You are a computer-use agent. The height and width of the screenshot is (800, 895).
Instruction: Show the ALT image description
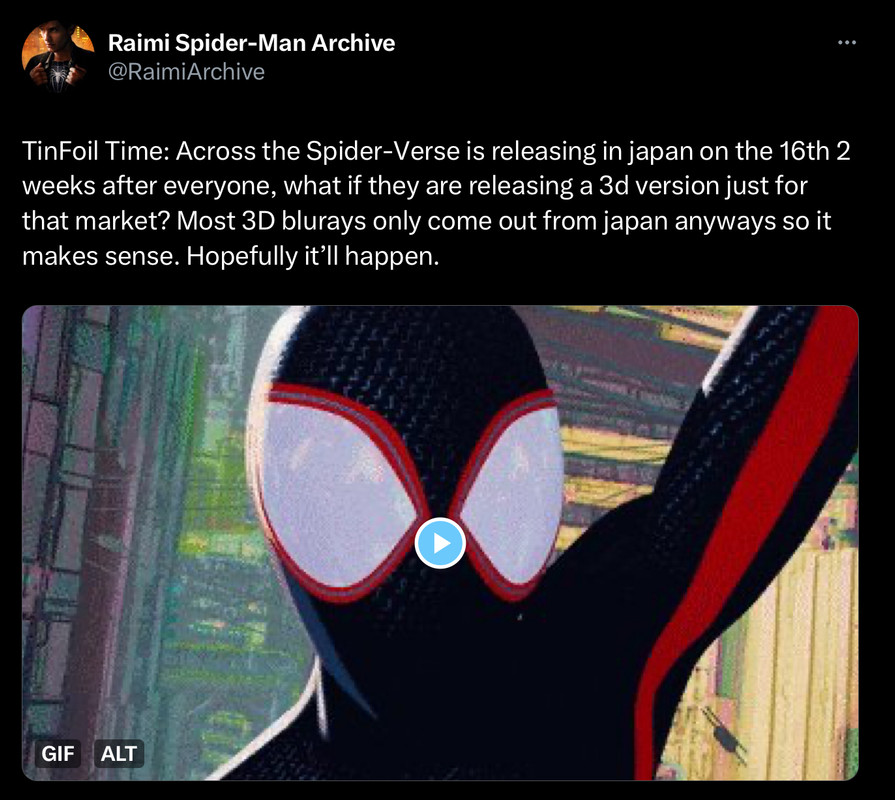coord(119,754)
